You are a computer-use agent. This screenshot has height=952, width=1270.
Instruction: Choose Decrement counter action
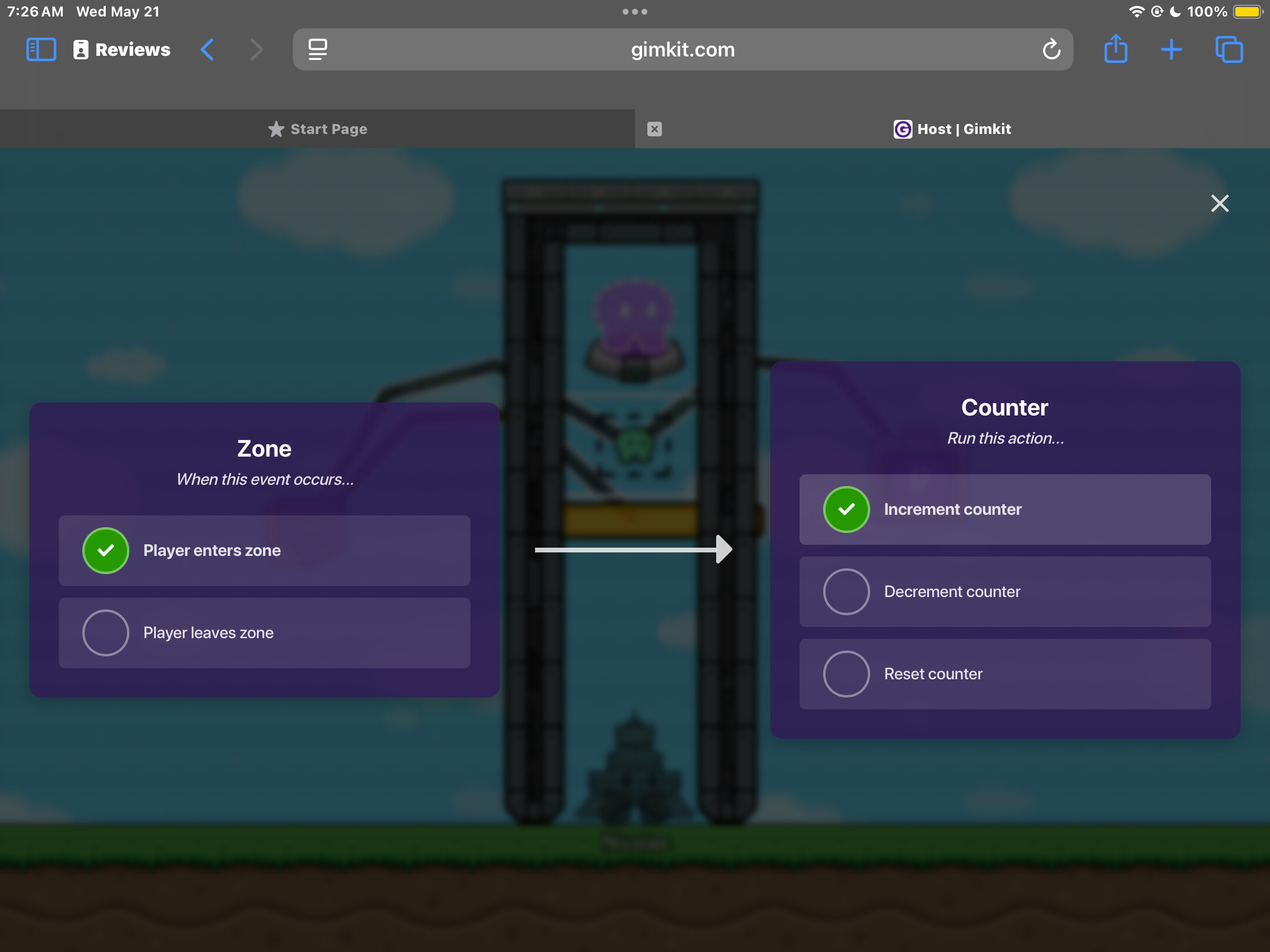[847, 592]
